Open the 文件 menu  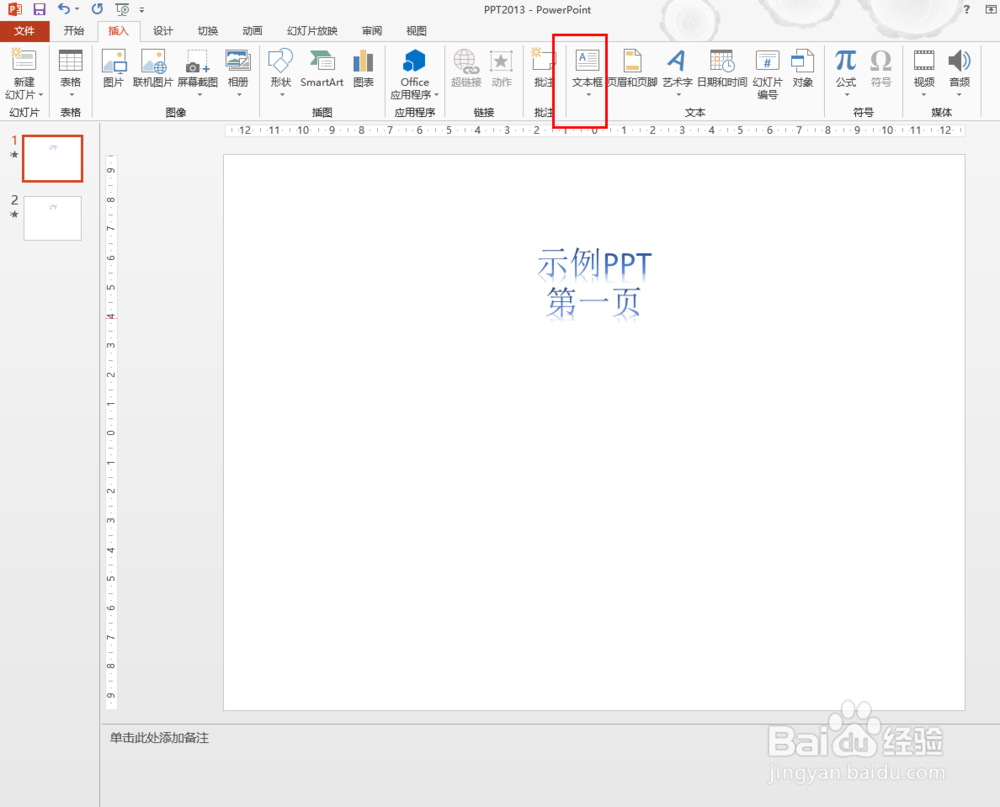[25, 30]
